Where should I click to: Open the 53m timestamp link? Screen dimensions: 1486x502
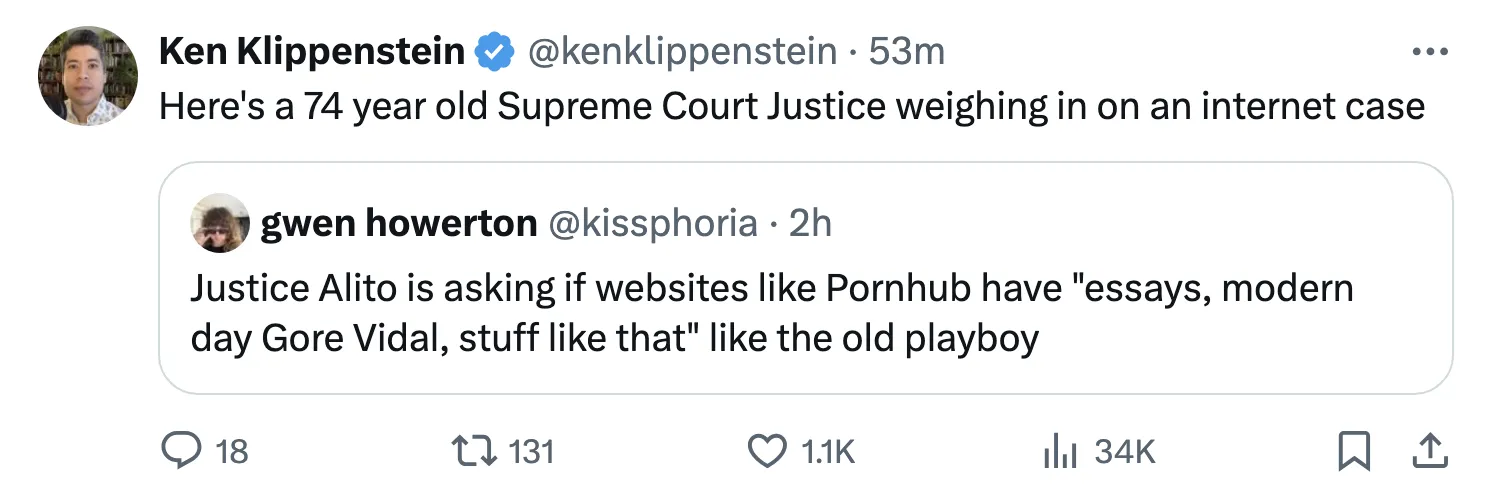pyautogui.click(x=906, y=51)
